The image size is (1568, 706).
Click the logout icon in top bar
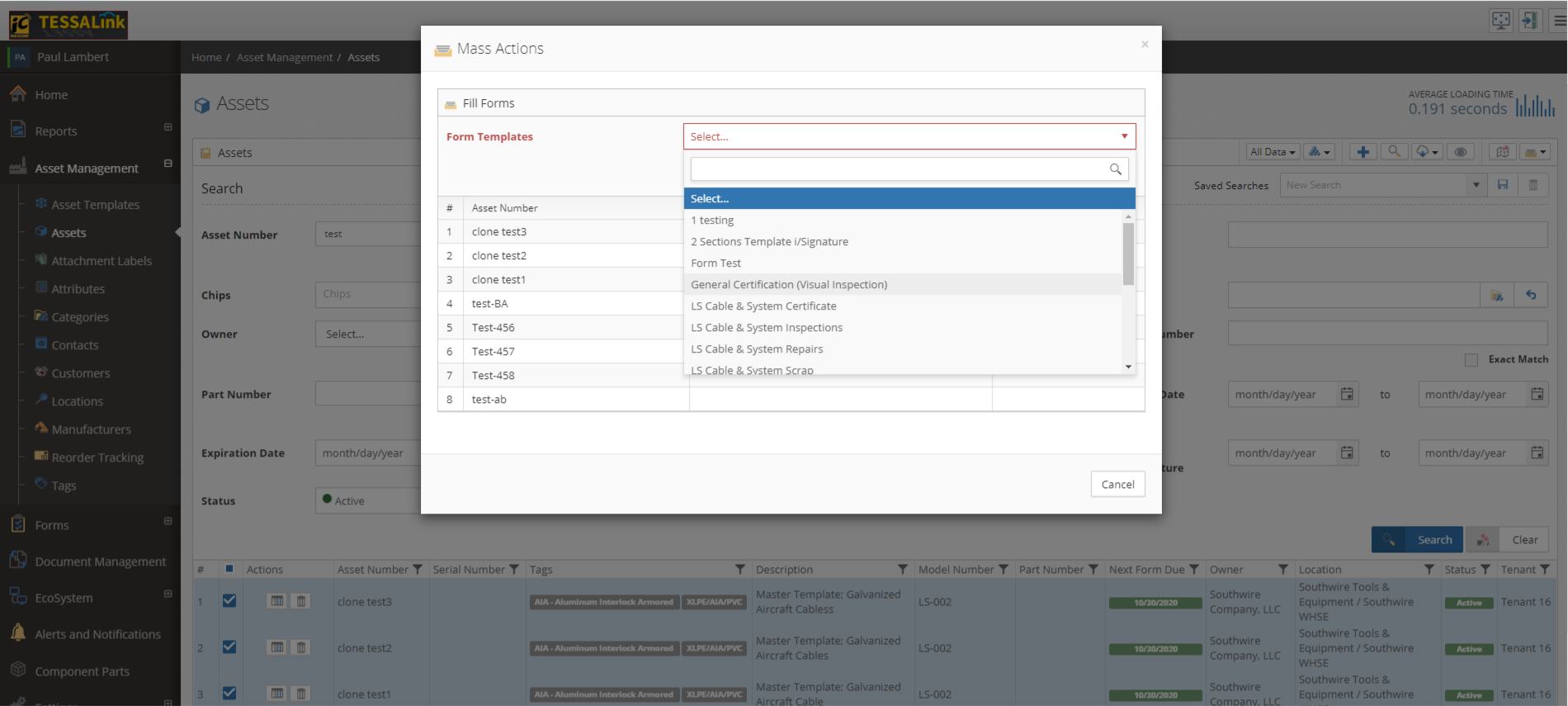click(x=1529, y=21)
